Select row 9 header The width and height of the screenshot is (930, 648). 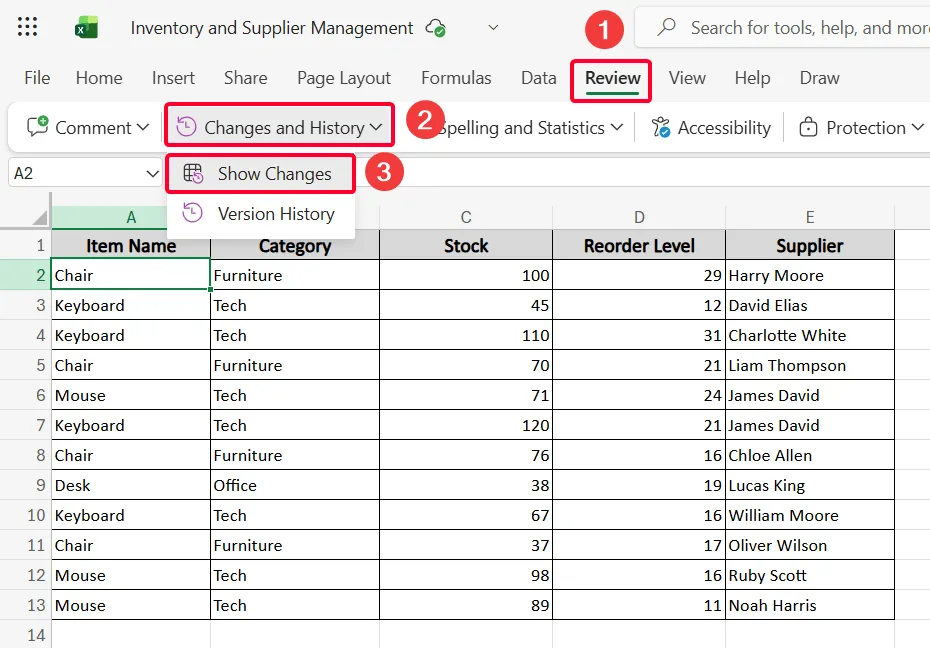tap(26, 485)
